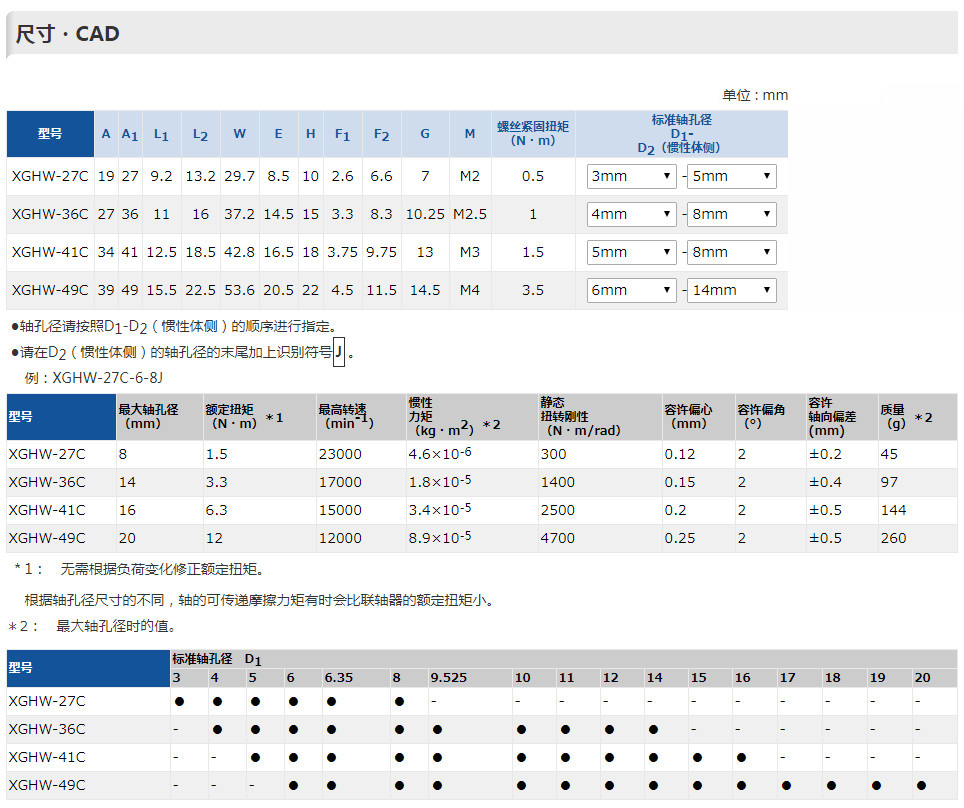Open D1 dropdown for XGHW-36C showing 4mm
The image size is (964, 808).
click(x=631, y=215)
